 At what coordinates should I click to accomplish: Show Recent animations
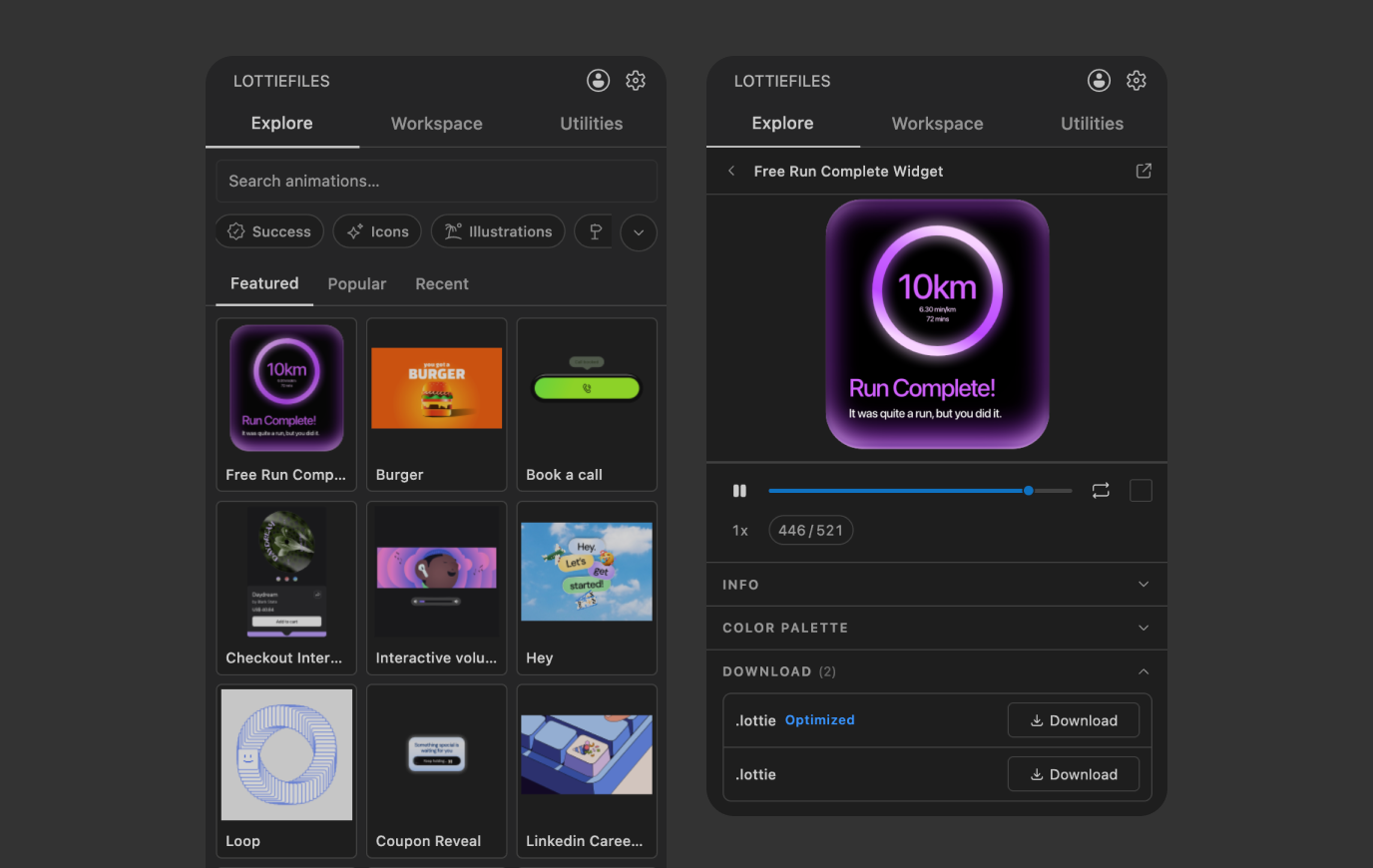click(x=442, y=284)
